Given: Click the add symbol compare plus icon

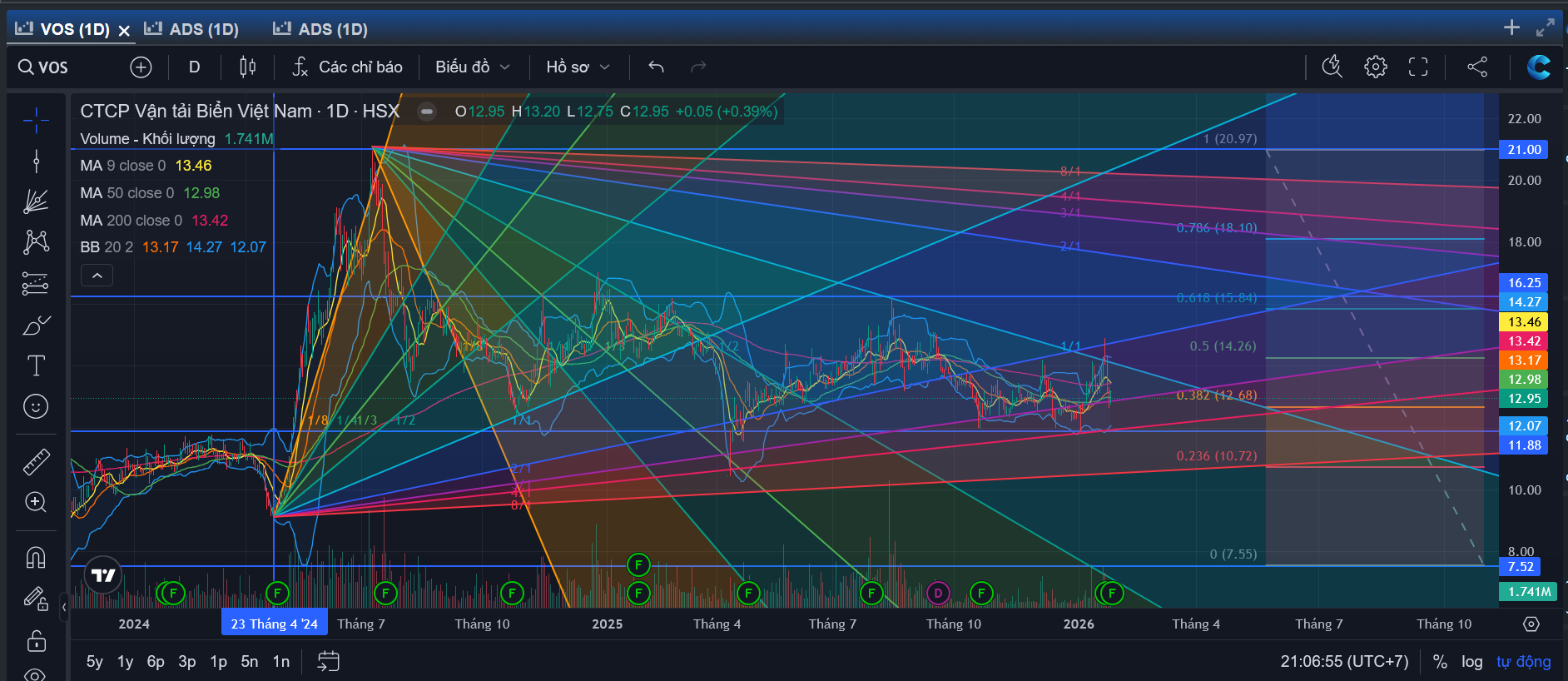Looking at the screenshot, I should [x=141, y=67].
